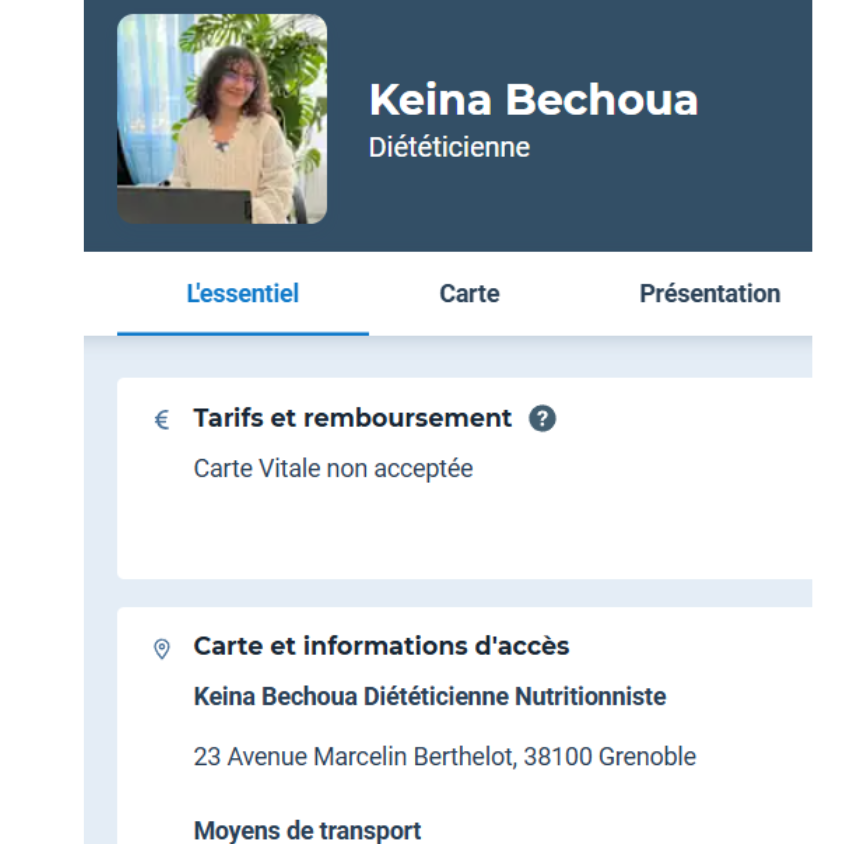866x844 pixels.
Task: Click the location pin icon
Action: click(x=162, y=649)
